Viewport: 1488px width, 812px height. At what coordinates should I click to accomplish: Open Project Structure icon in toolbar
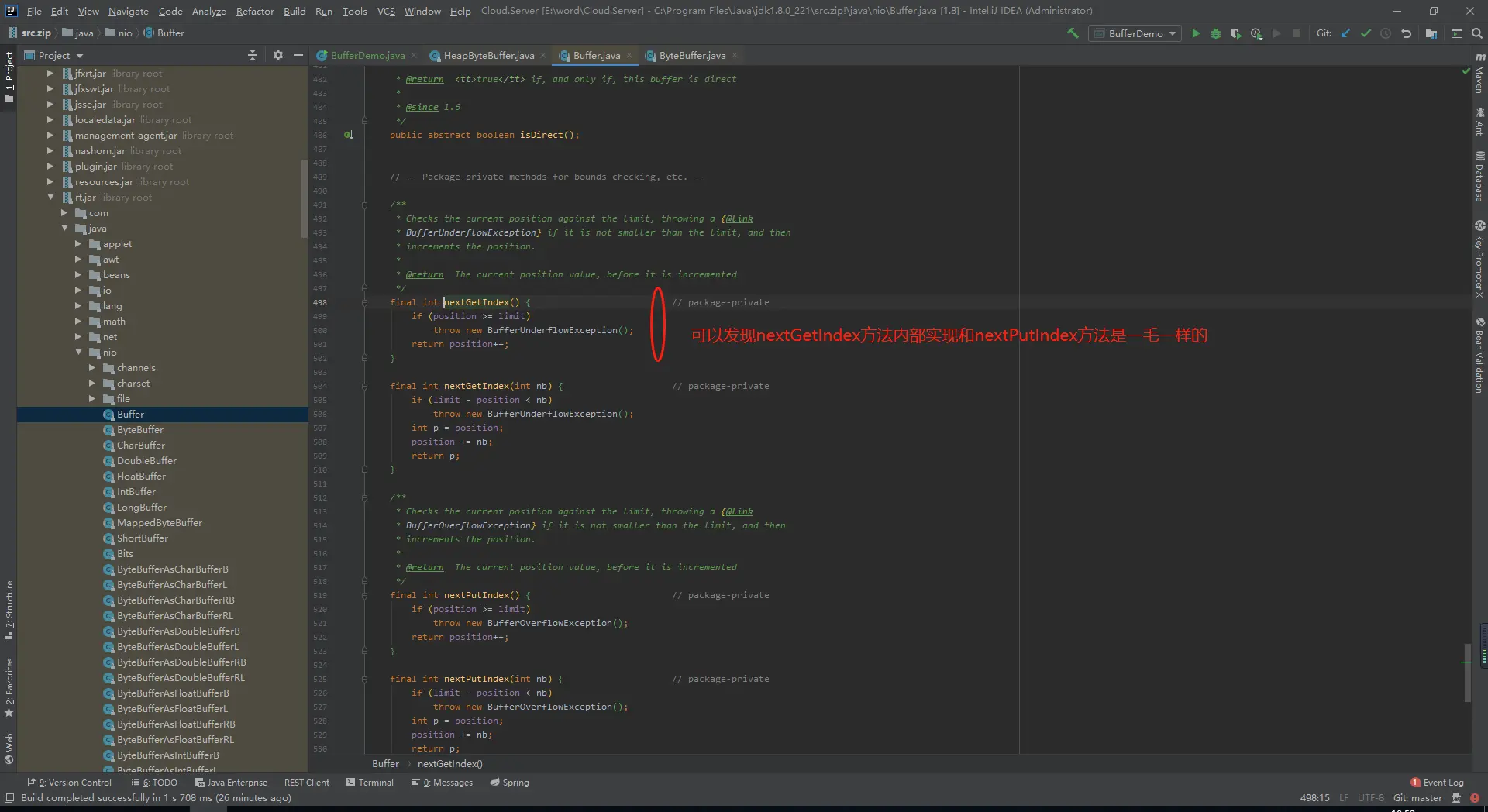pyautogui.click(x=1431, y=33)
